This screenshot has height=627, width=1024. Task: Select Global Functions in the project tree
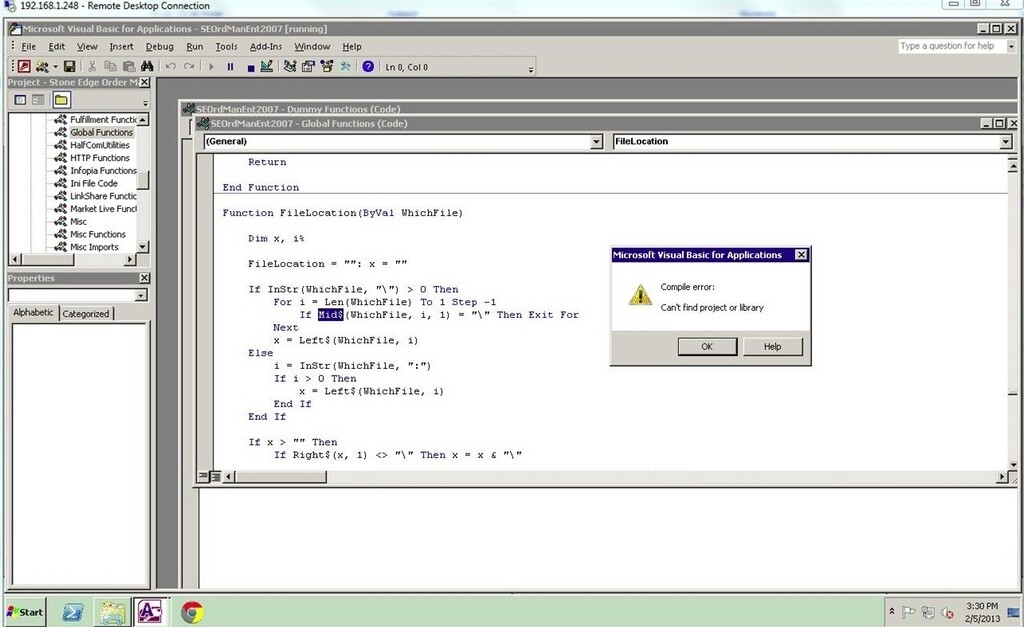(101, 132)
